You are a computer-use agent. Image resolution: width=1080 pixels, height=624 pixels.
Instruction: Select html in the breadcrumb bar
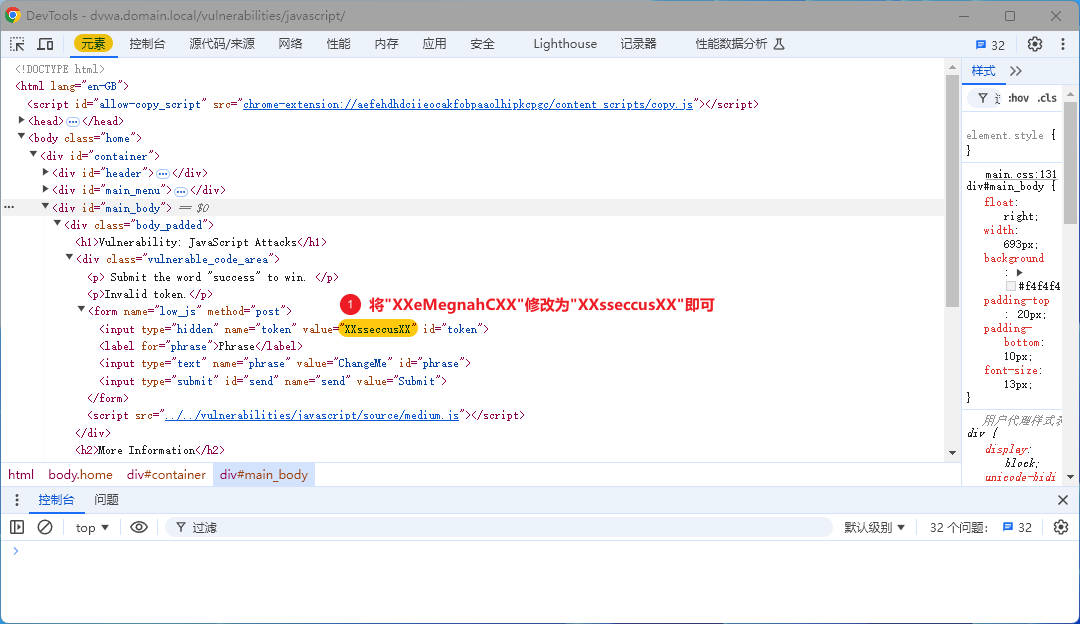(x=21, y=475)
